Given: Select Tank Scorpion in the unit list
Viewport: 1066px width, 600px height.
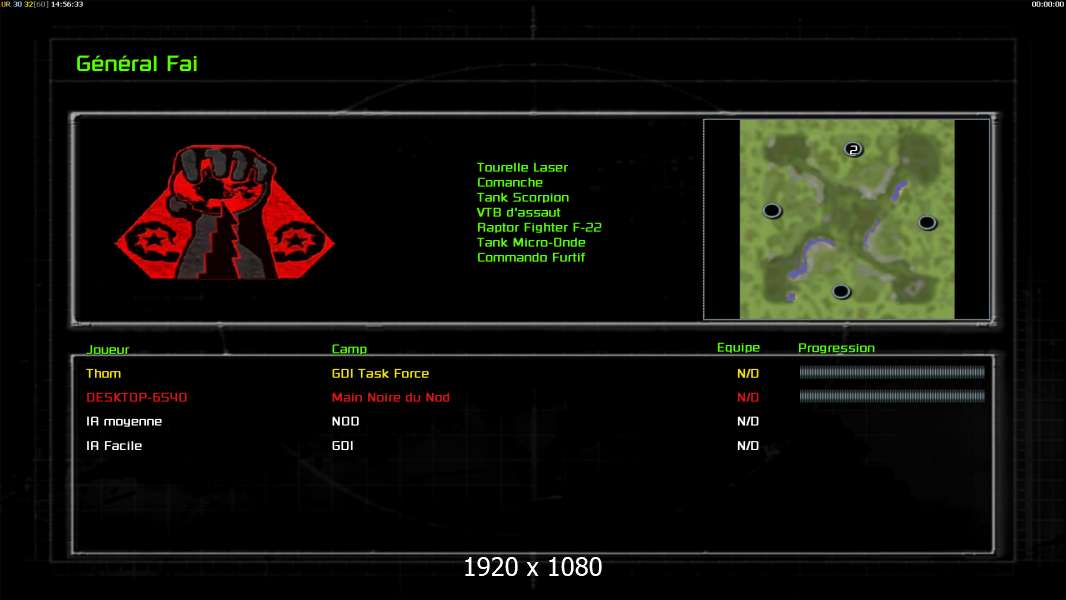Looking at the screenshot, I should pyautogui.click(x=523, y=197).
